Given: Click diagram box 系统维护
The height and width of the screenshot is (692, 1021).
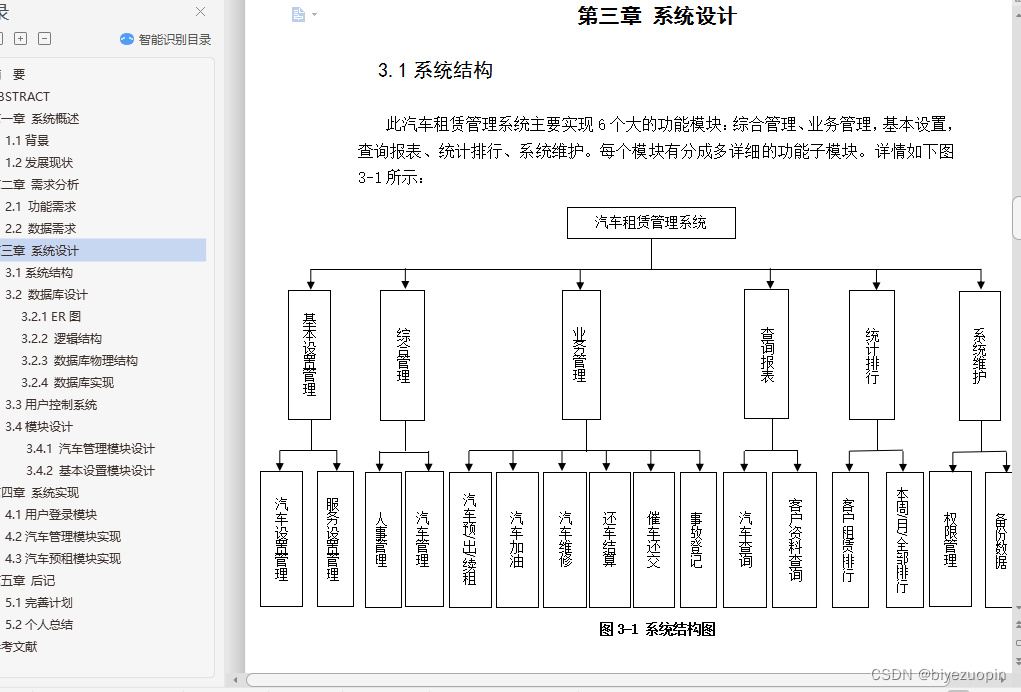Looking at the screenshot, I should (x=980, y=355).
